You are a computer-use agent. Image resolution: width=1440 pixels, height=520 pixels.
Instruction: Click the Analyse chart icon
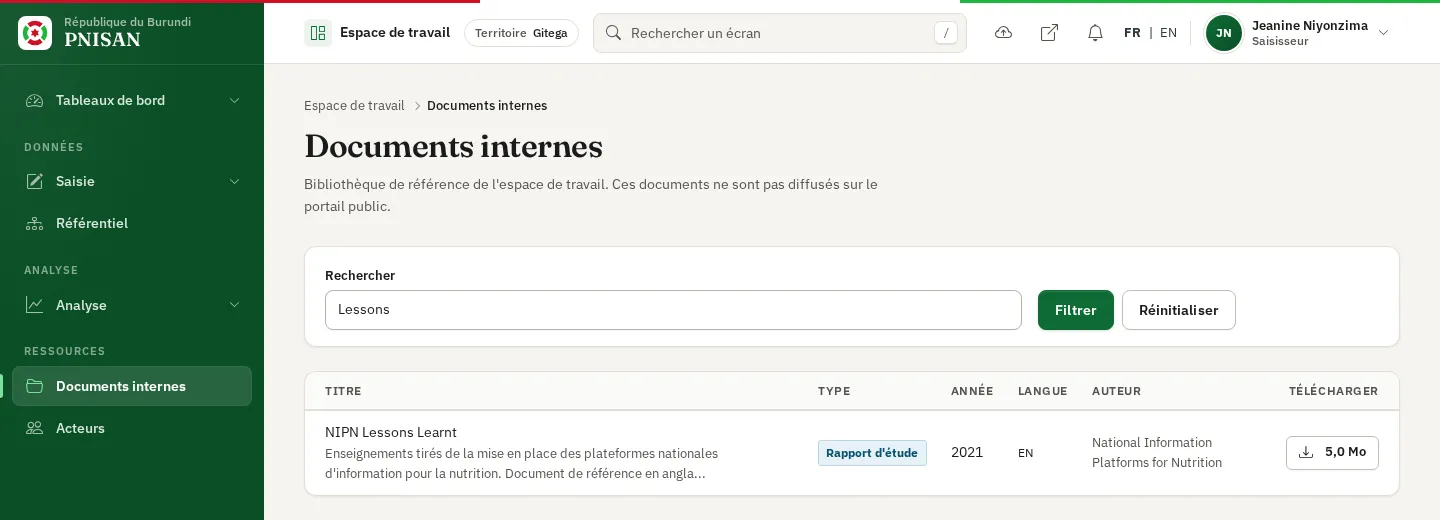35,305
